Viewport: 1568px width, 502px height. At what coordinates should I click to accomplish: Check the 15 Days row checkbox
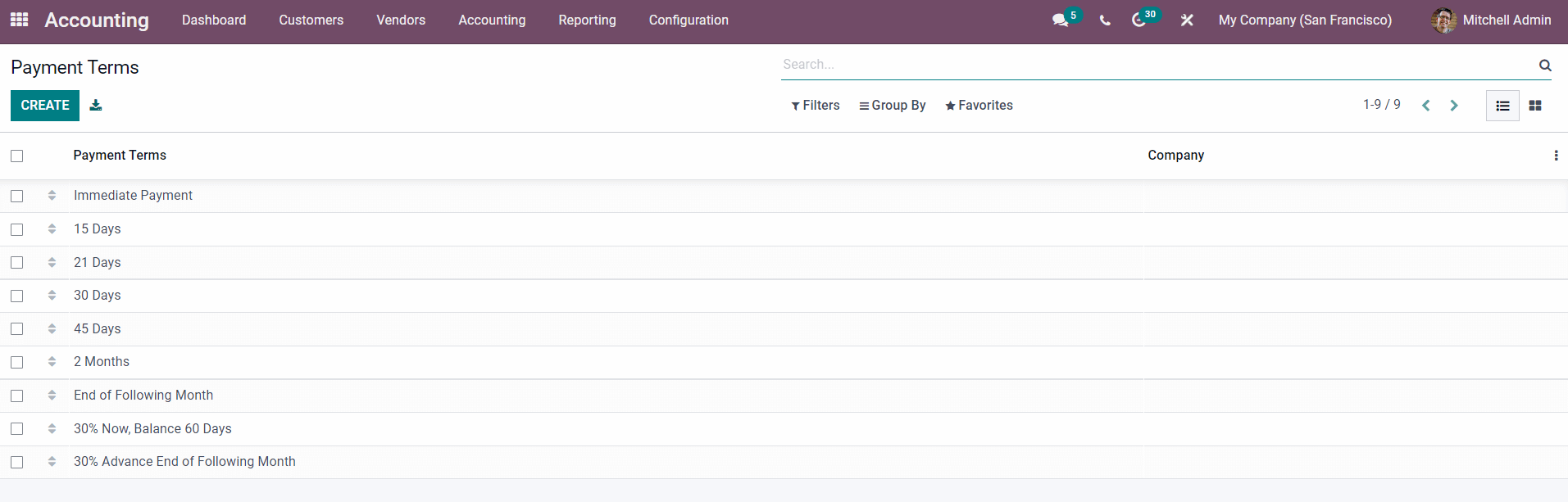pos(17,229)
